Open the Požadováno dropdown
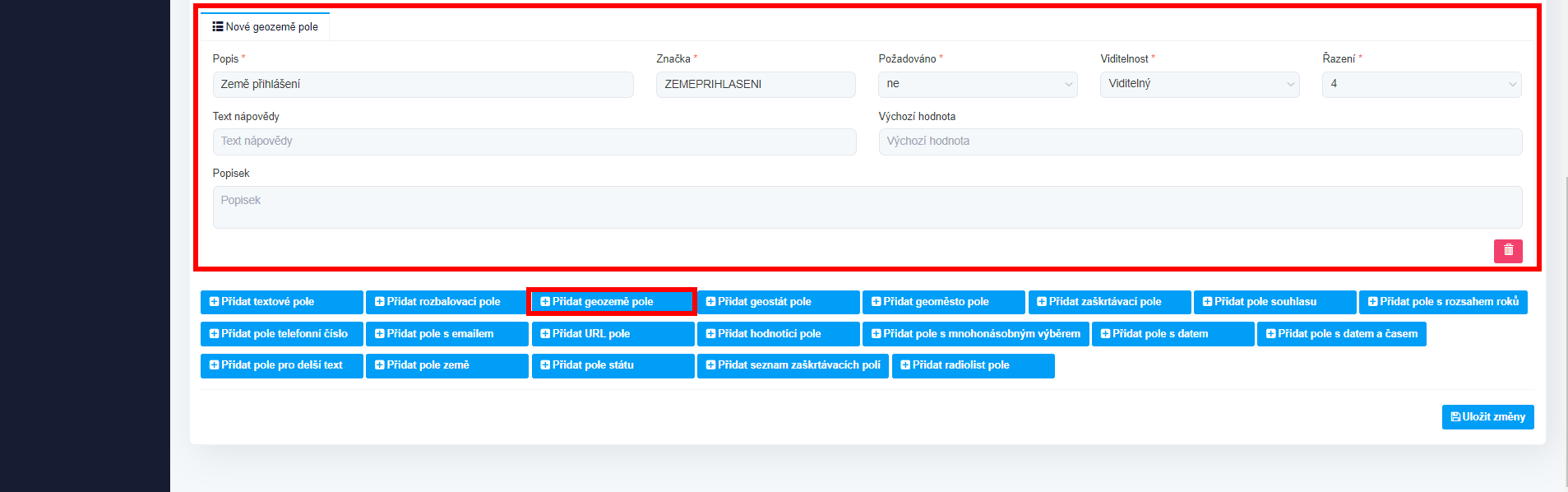 pos(978,85)
